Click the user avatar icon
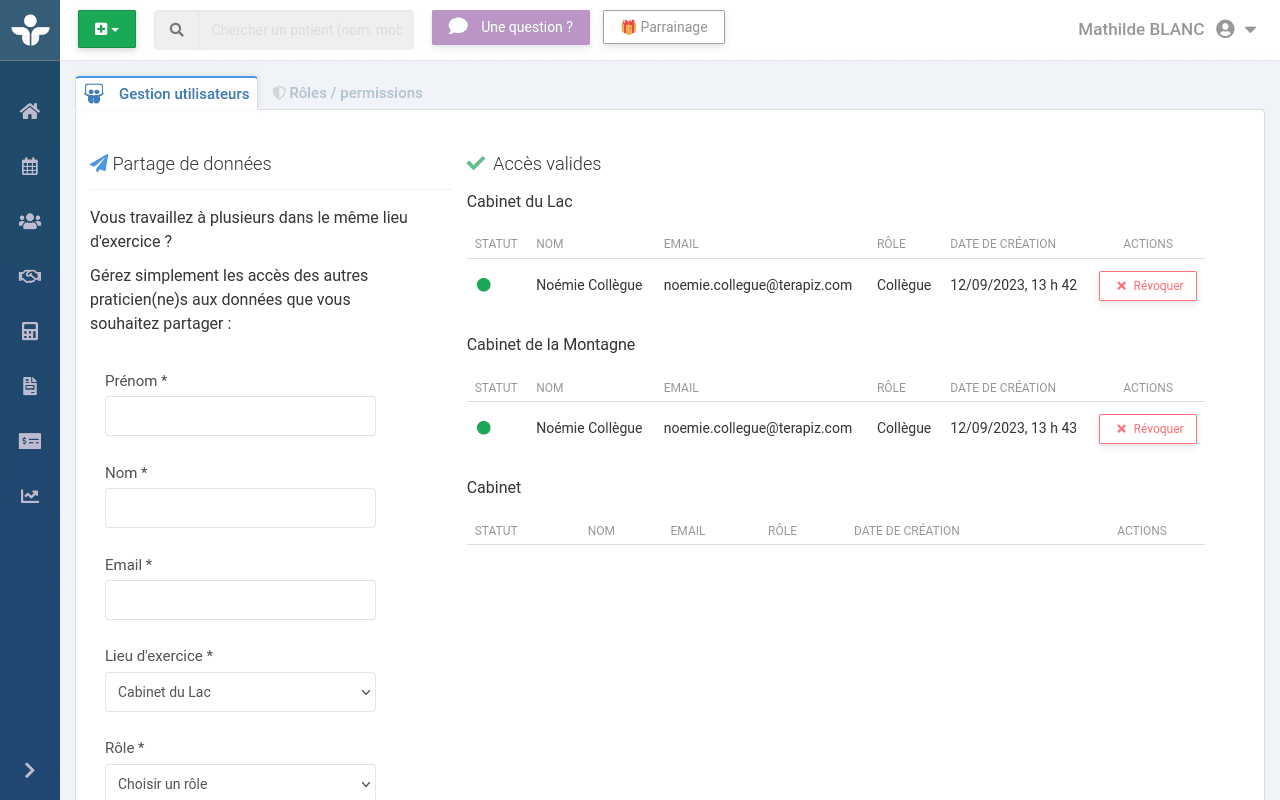This screenshot has height=800, width=1280. [1225, 29]
